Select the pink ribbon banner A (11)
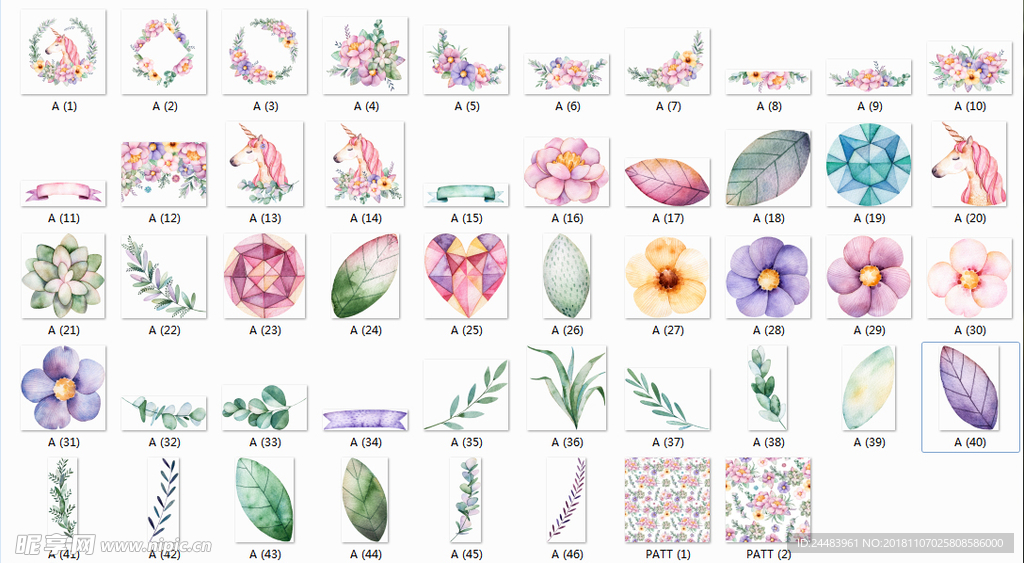 click(x=63, y=193)
